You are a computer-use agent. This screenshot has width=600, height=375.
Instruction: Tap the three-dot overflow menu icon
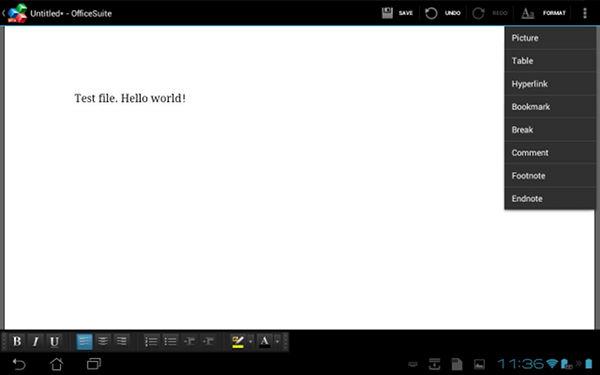(x=584, y=13)
